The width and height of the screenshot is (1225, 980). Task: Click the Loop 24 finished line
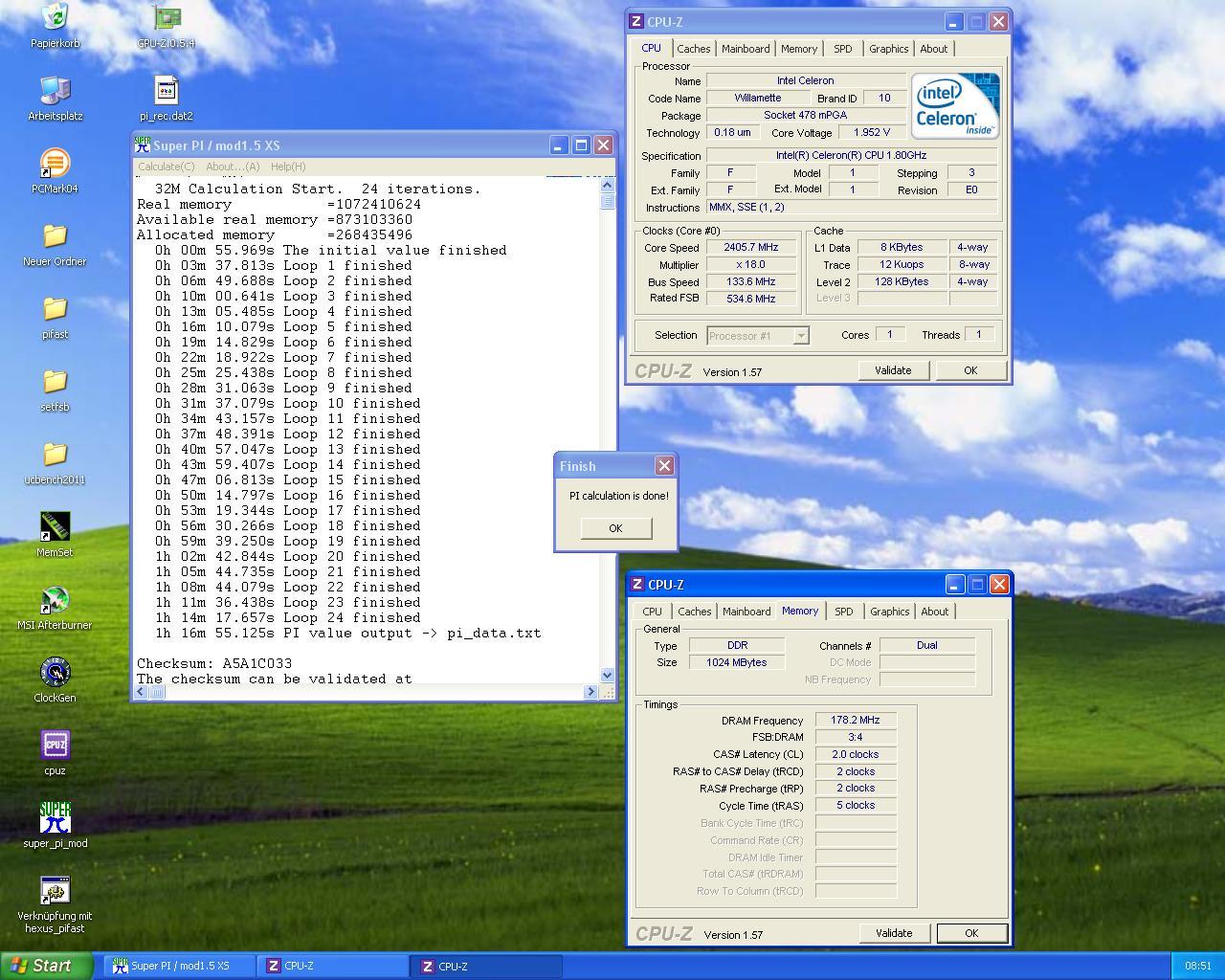288,617
